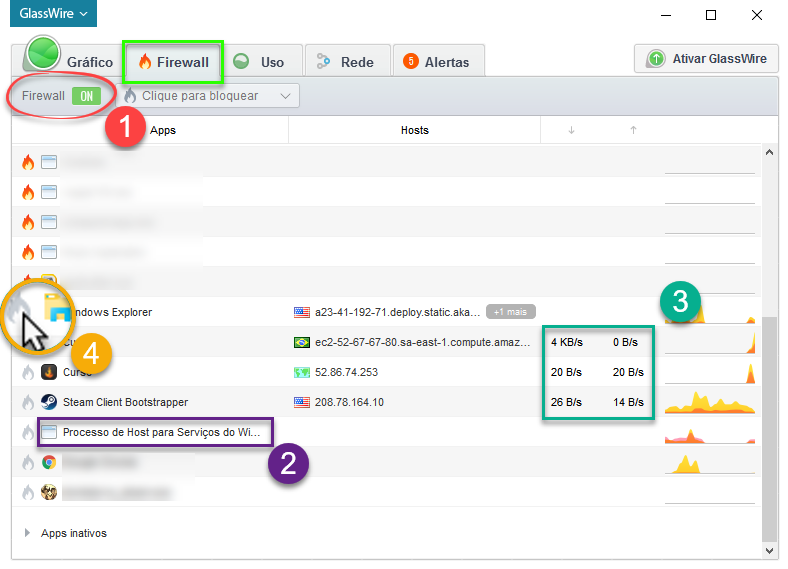This screenshot has width=788, height=569.
Task: Select the Windows Explorer app name
Action: 112,312
